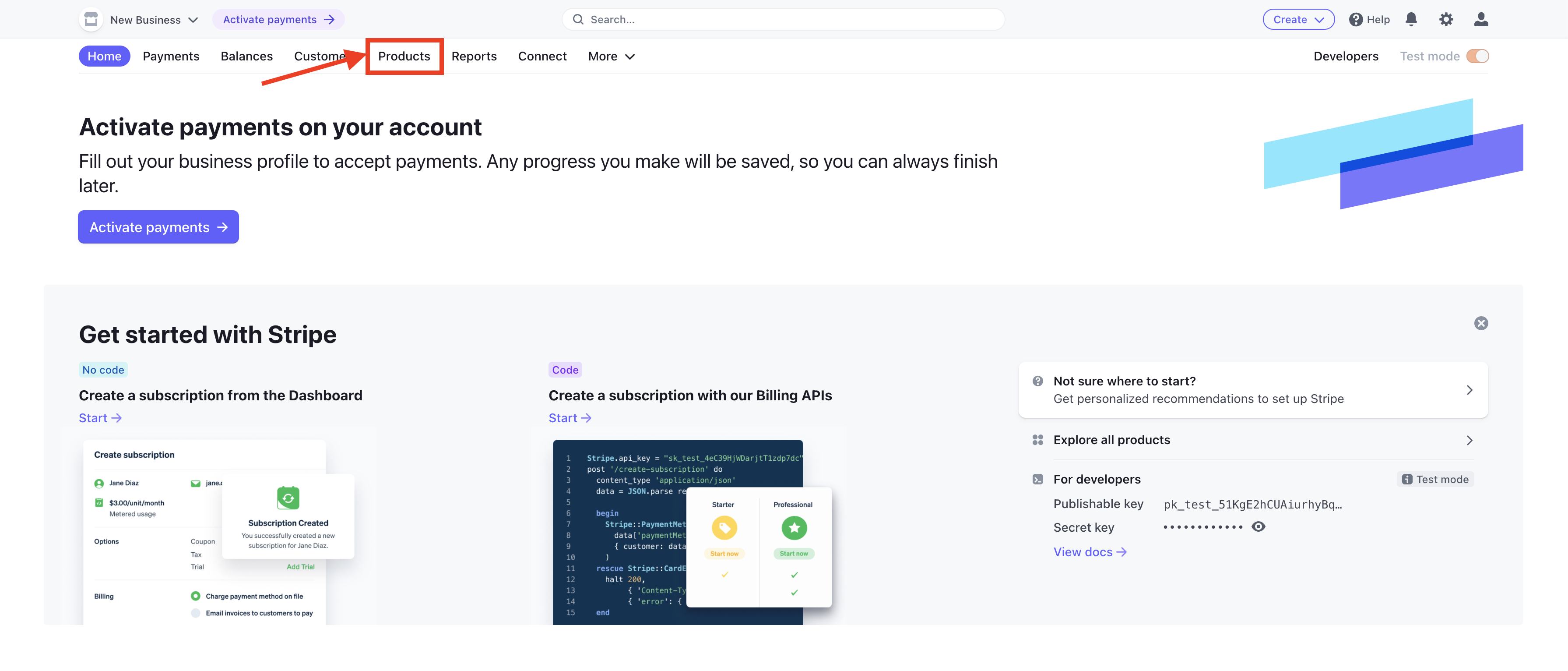Click the Help icon in the header
Image resolution: width=1568 pixels, height=671 pixels.
click(x=1356, y=19)
